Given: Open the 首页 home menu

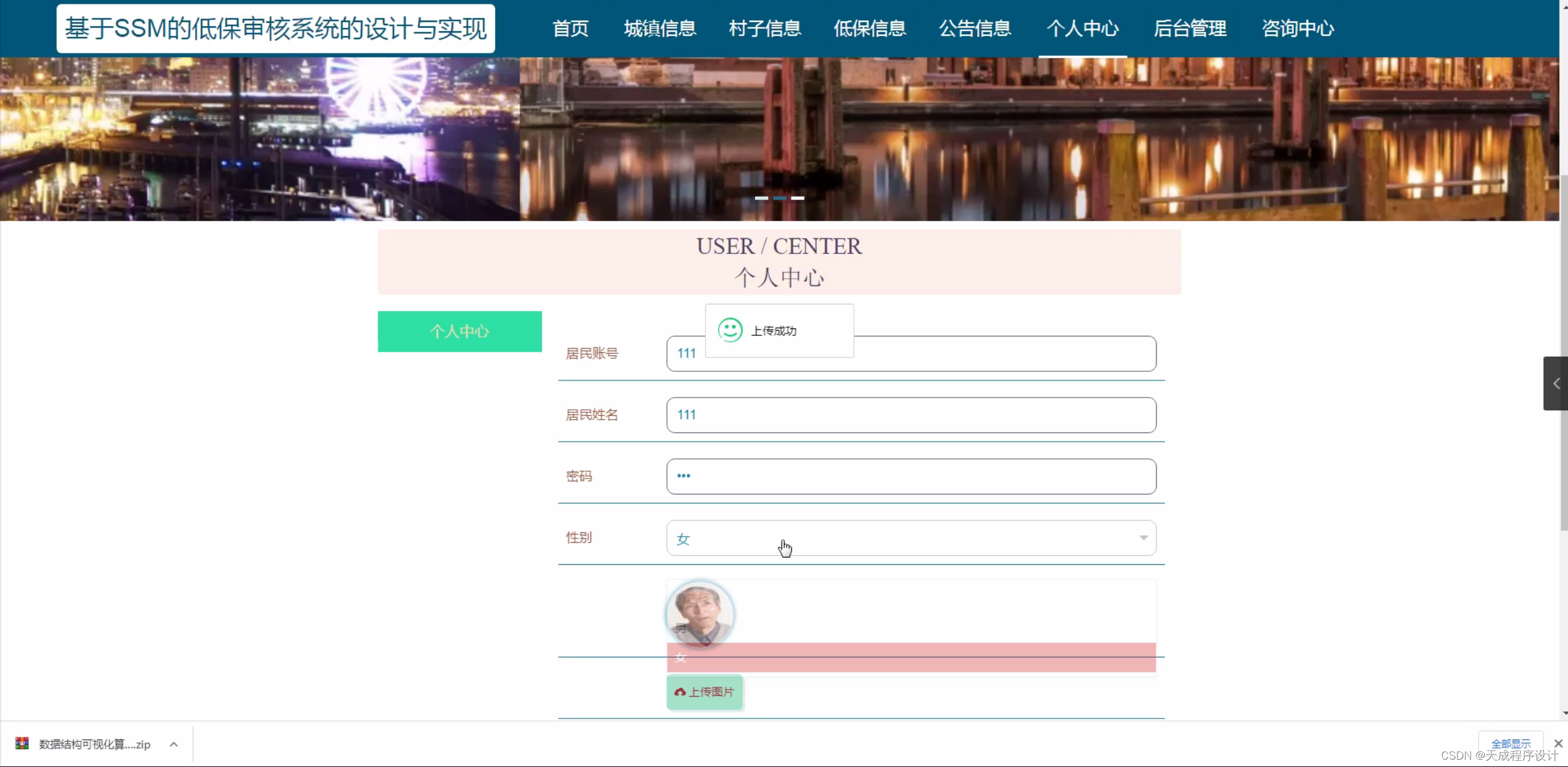Looking at the screenshot, I should pos(569,28).
